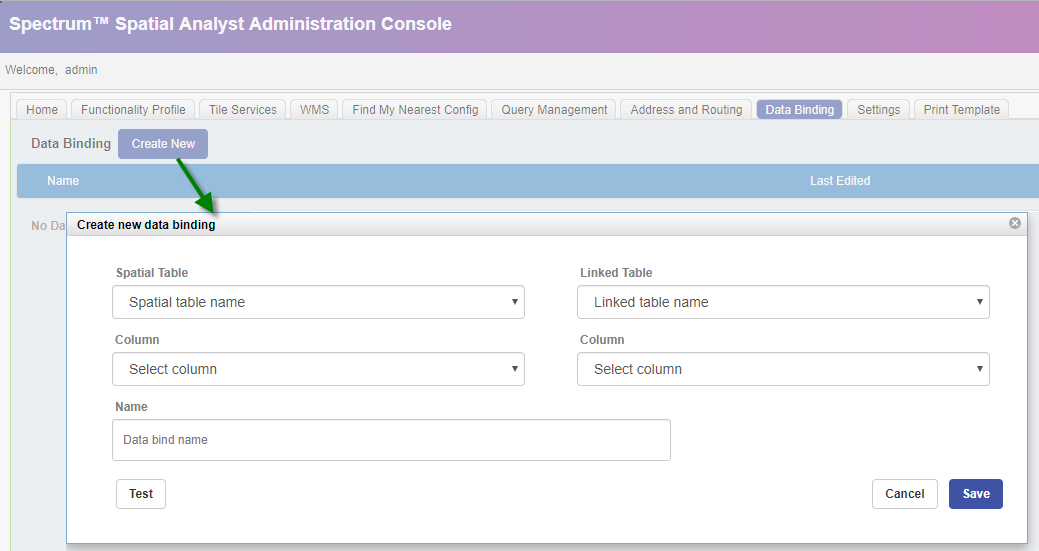Viewport: 1039px width, 551px height.
Task: Select the WMS tab
Action: pos(315,110)
